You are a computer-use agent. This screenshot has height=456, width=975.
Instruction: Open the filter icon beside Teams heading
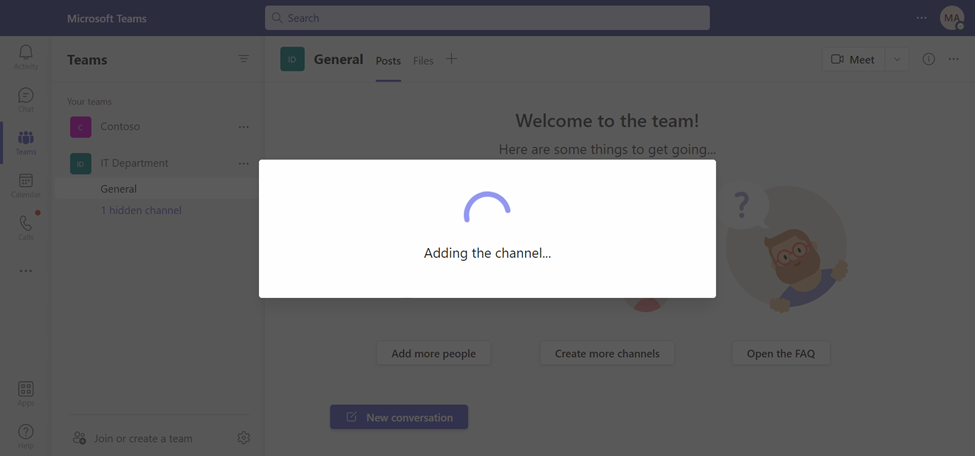(x=244, y=59)
